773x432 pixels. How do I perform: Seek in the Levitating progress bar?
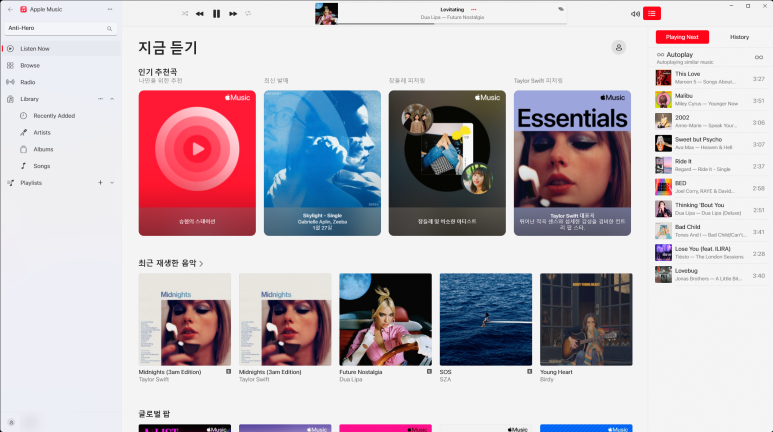(452, 24)
